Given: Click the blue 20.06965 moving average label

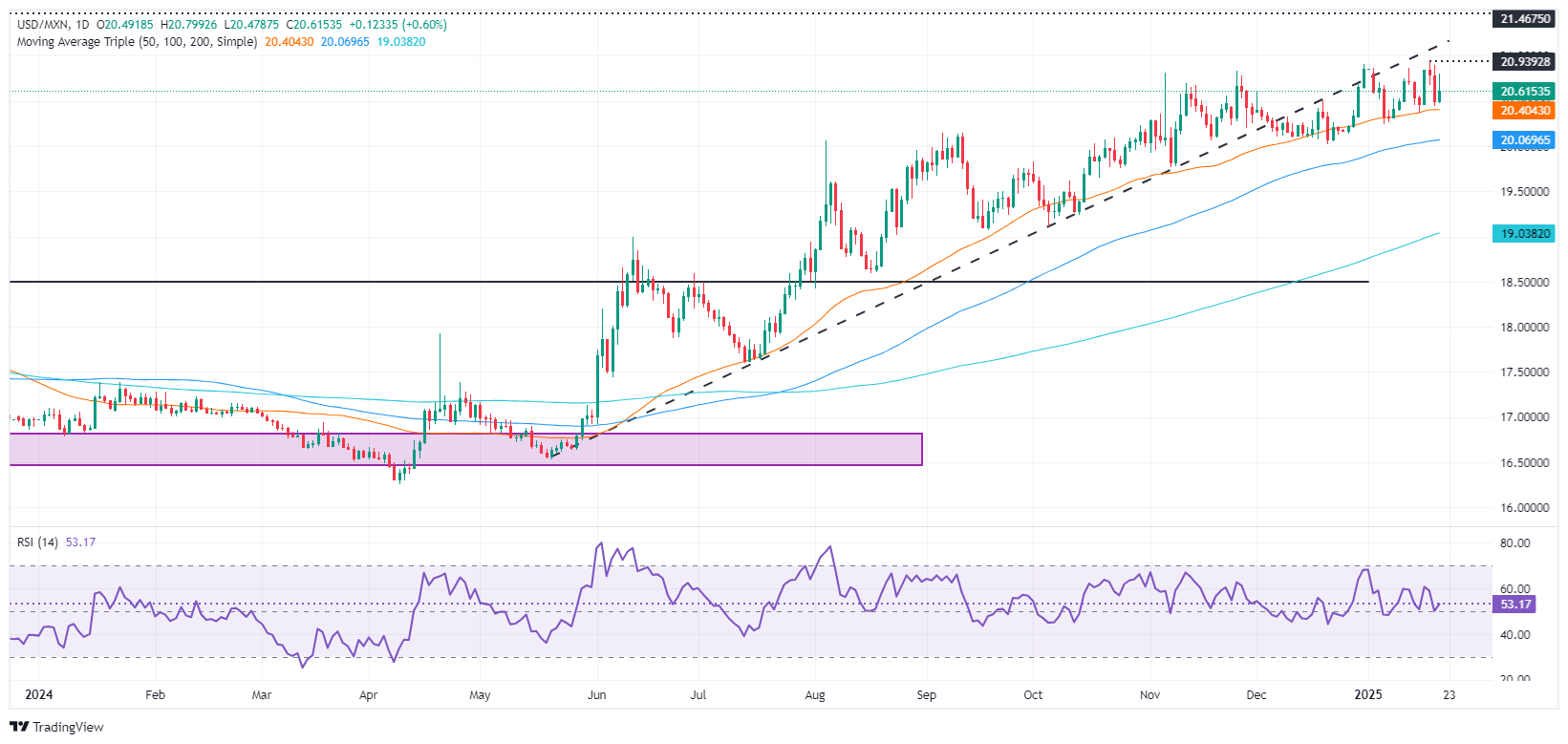Looking at the screenshot, I should [1524, 140].
